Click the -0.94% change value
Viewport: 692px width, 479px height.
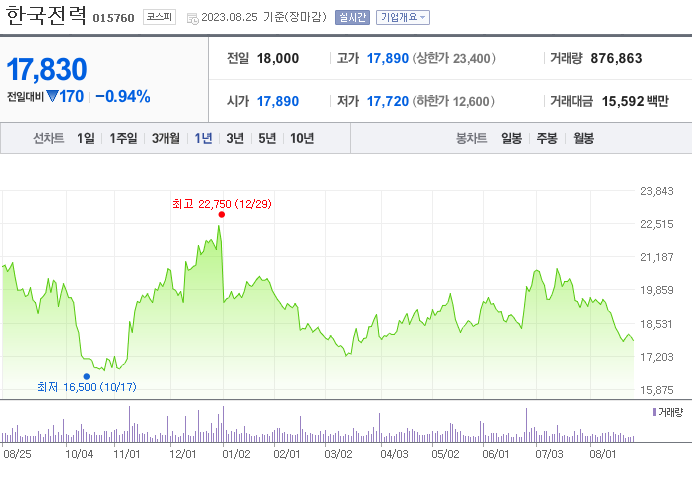pyautogui.click(x=123, y=96)
